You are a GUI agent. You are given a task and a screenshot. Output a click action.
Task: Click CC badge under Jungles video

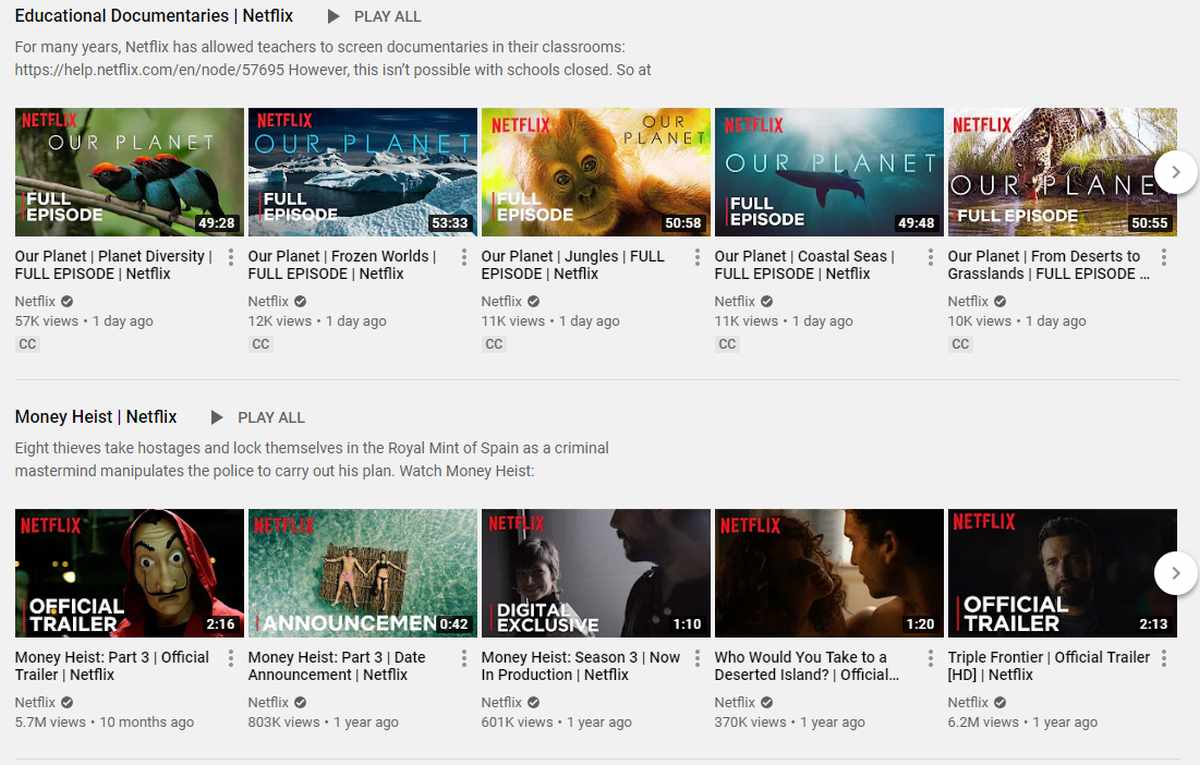click(x=494, y=344)
